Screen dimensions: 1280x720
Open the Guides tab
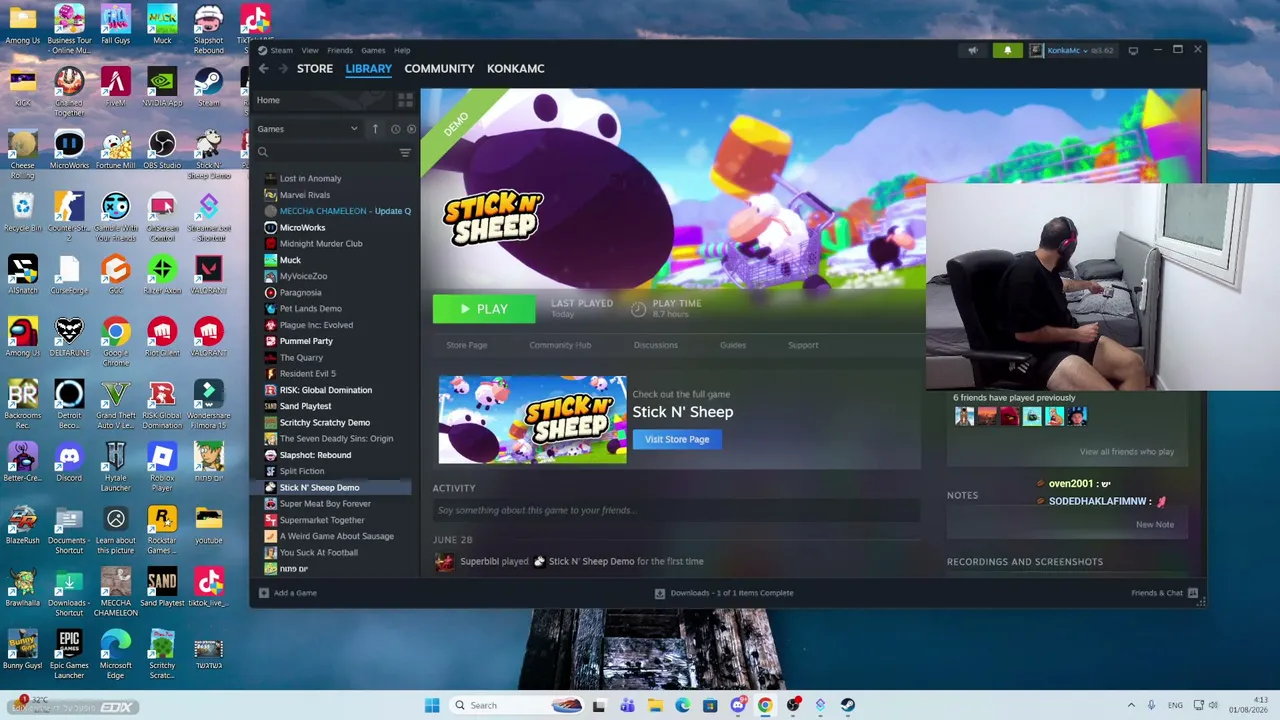[733, 345]
